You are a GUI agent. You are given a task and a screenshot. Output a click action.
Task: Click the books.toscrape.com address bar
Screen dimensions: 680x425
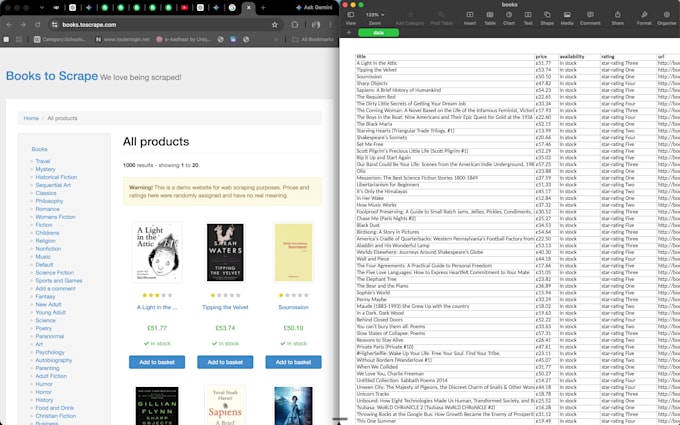point(165,25)
